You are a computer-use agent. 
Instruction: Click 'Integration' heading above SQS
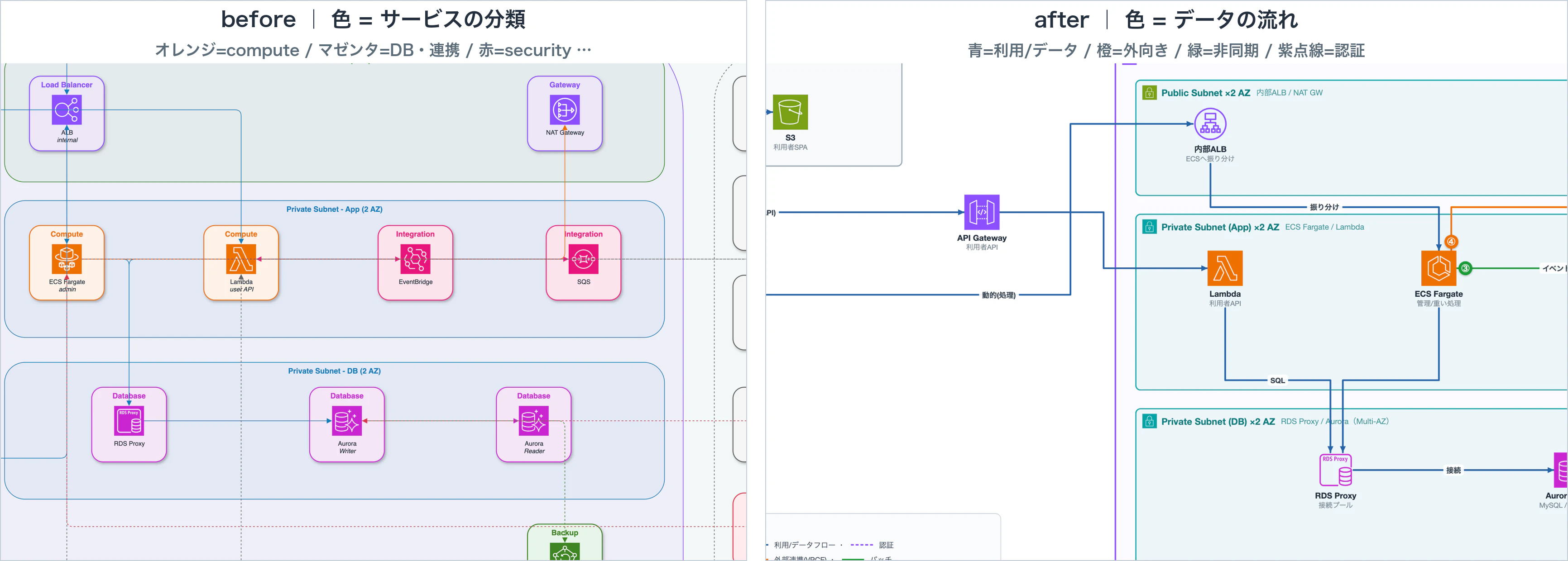click(x=583, y=234)
